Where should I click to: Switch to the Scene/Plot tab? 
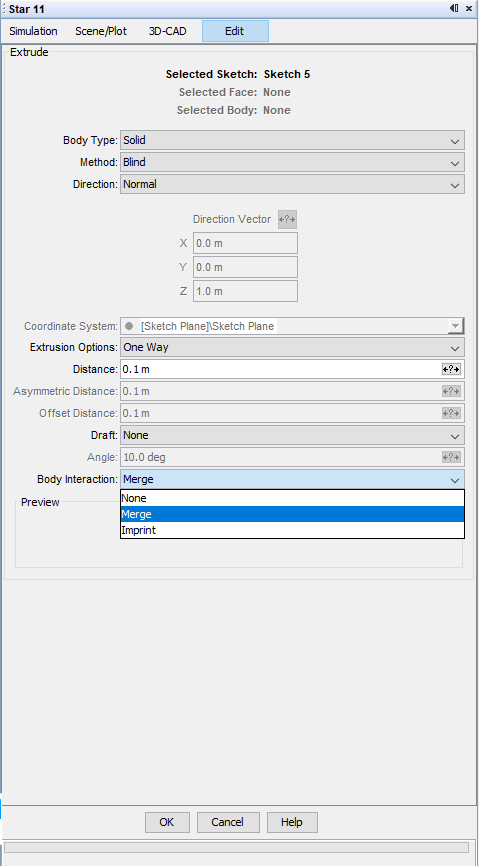click(x=101, y=31)
